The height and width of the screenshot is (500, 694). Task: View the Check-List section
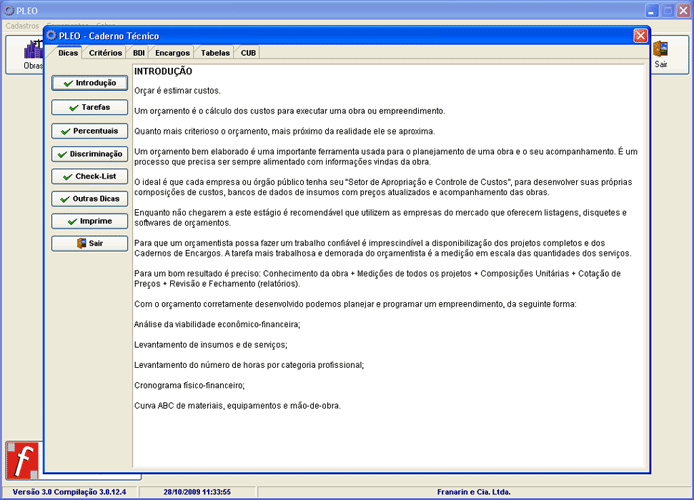(89, 176)
